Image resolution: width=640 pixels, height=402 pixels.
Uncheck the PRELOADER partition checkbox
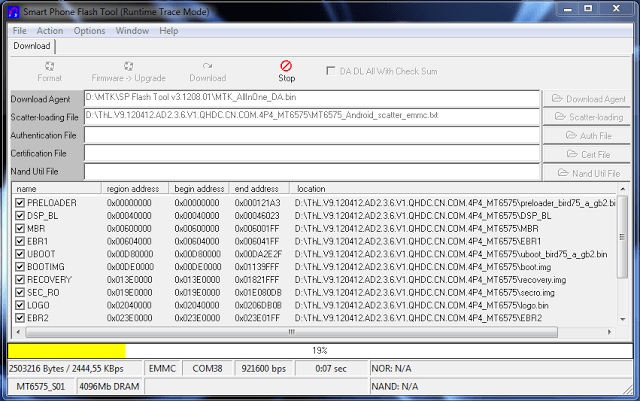tap(20, 203)
